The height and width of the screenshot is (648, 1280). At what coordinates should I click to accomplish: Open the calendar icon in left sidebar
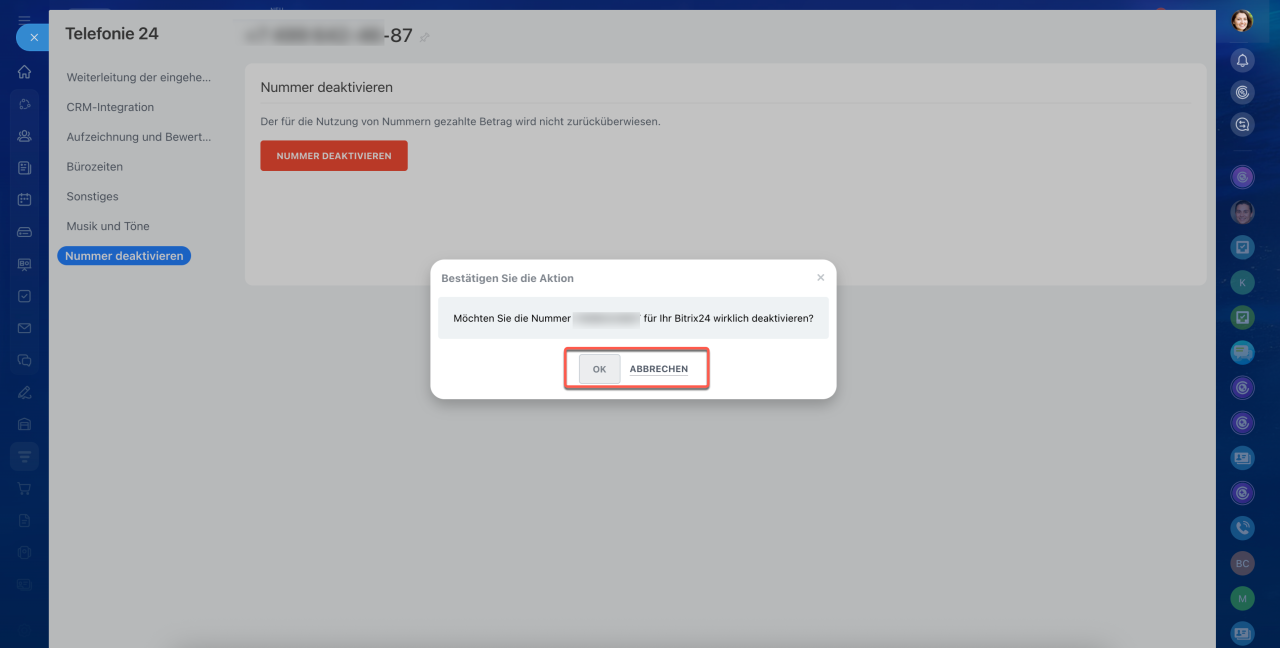point(25,200)
